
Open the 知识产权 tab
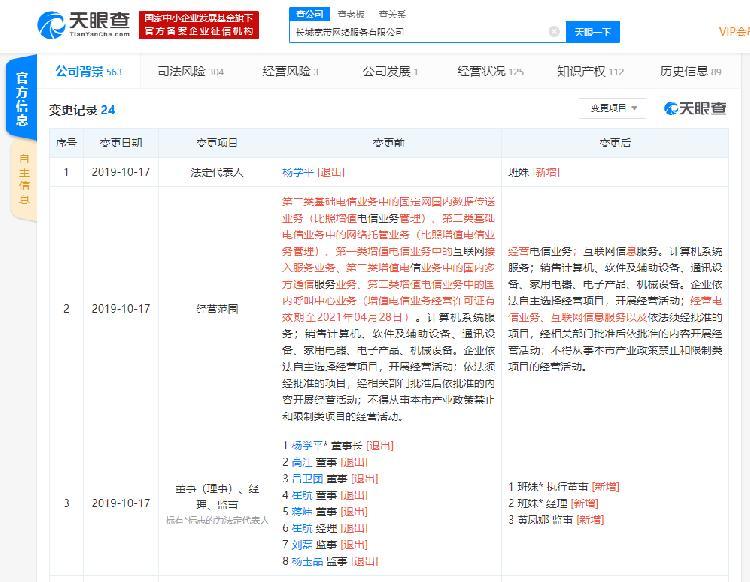click(590, 71)
